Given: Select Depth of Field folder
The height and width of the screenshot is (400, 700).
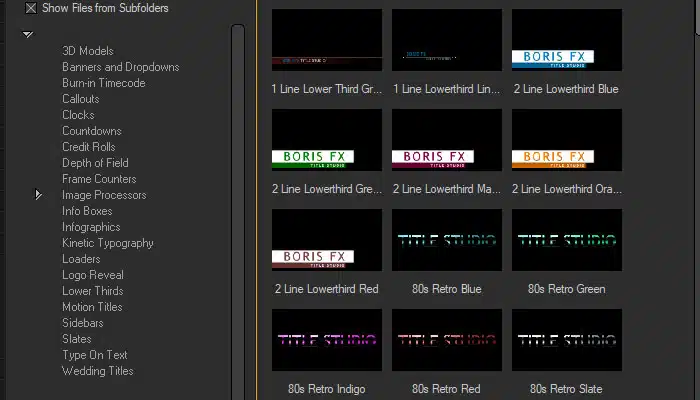Looking at the screenshot, I should [95, 163].
